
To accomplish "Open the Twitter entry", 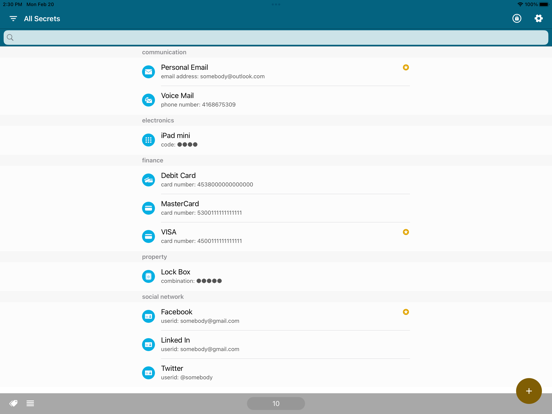I will click(276, 372).
